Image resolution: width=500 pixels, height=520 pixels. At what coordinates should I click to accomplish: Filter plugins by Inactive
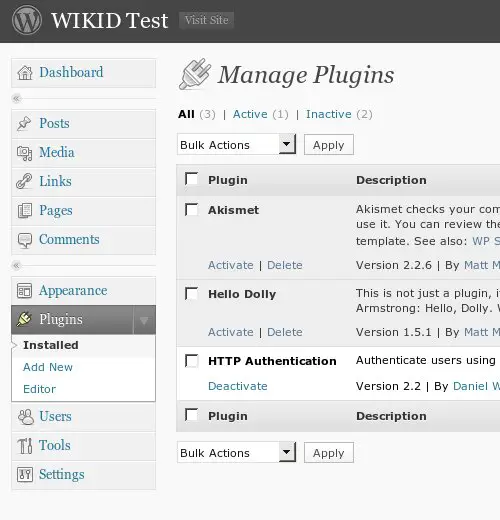329,114
